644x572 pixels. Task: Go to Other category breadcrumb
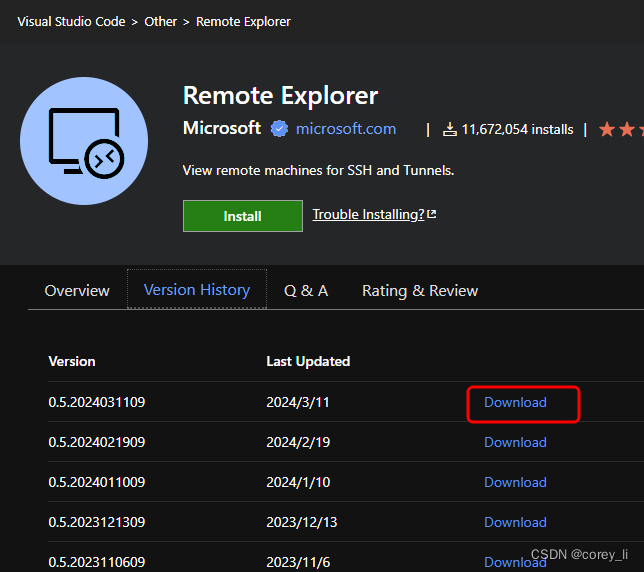[x=160, y=21]
